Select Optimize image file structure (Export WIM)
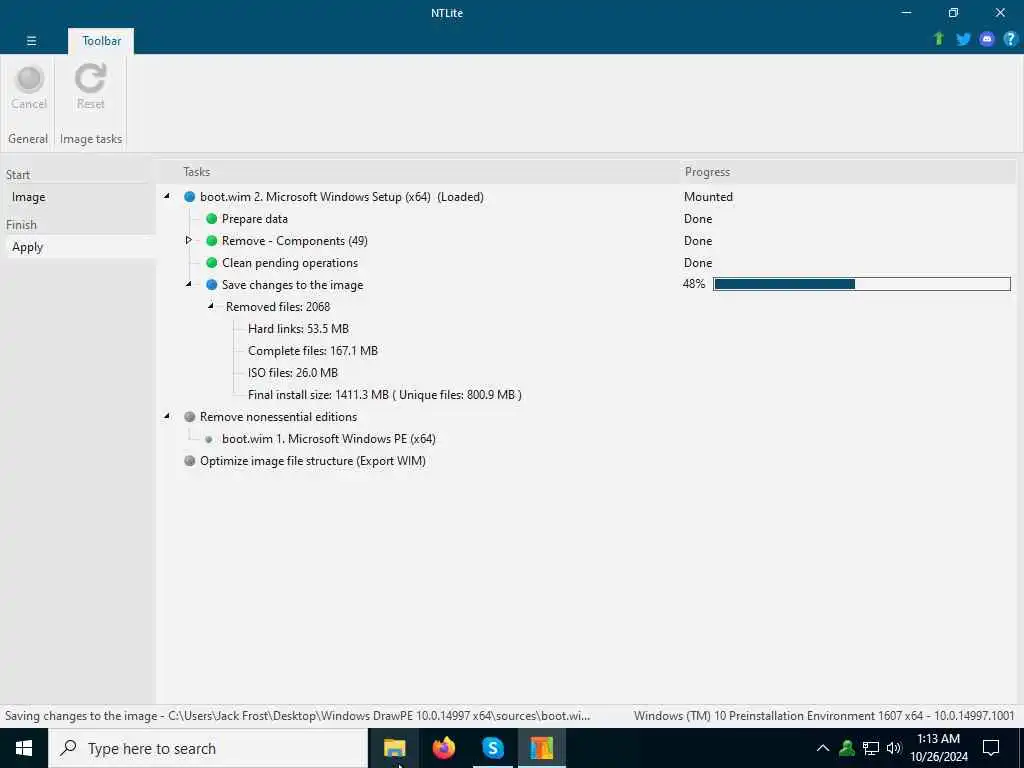Viewport: 1024px width, 768px height. 313,460
